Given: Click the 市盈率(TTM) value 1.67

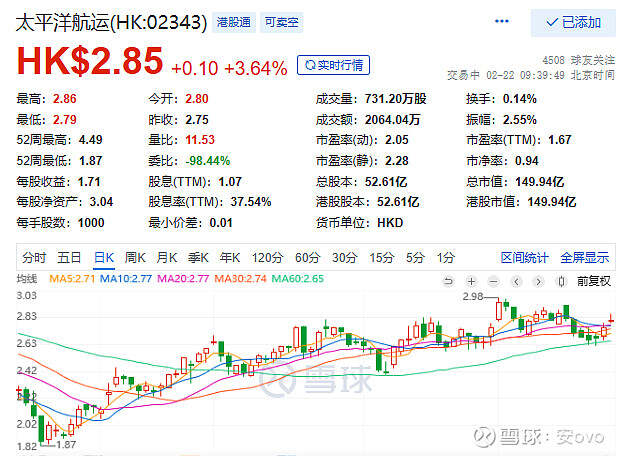Looking at the screenshot, I should click(560, 140).
